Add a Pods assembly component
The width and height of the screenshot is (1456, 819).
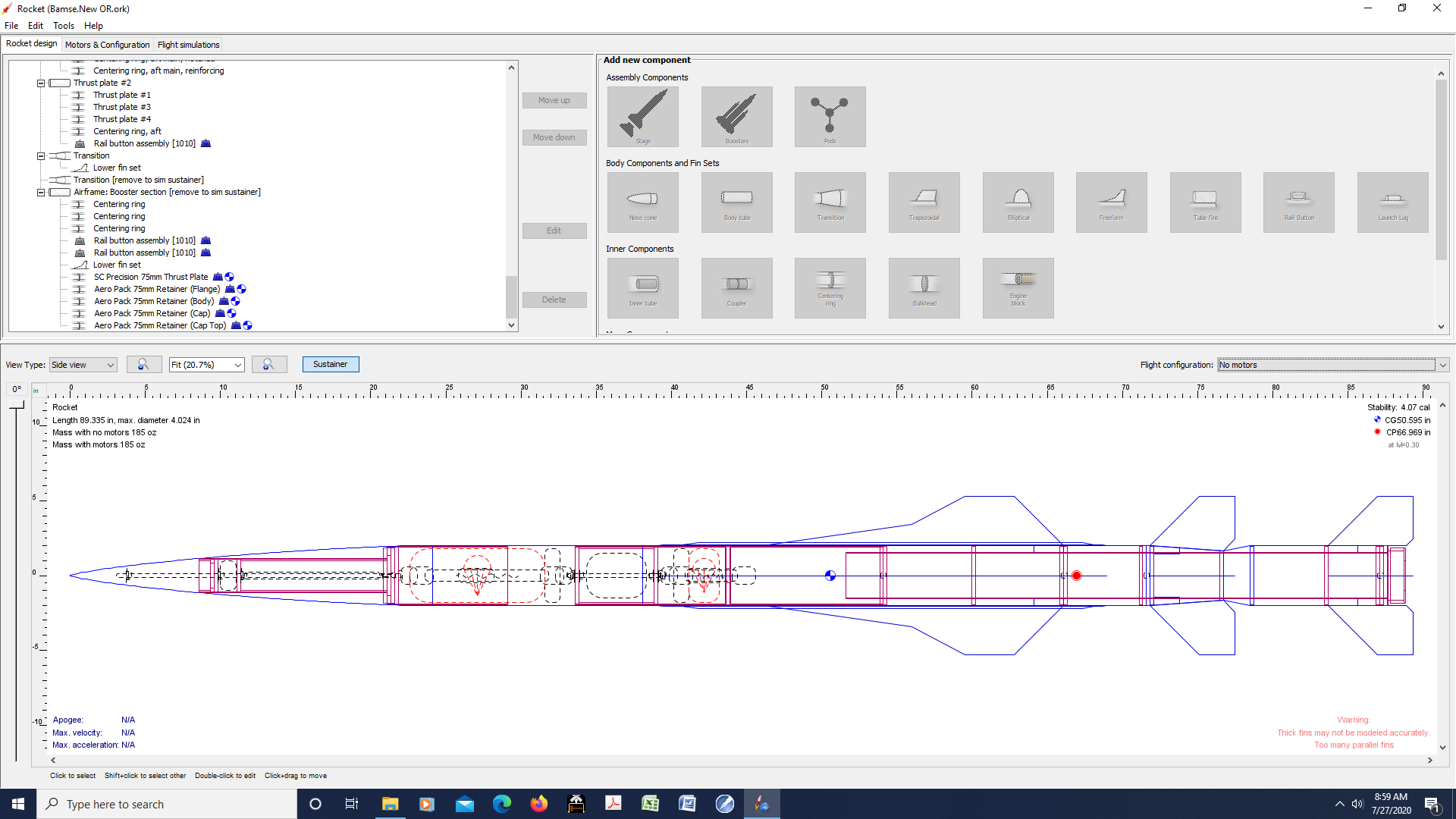830,116
